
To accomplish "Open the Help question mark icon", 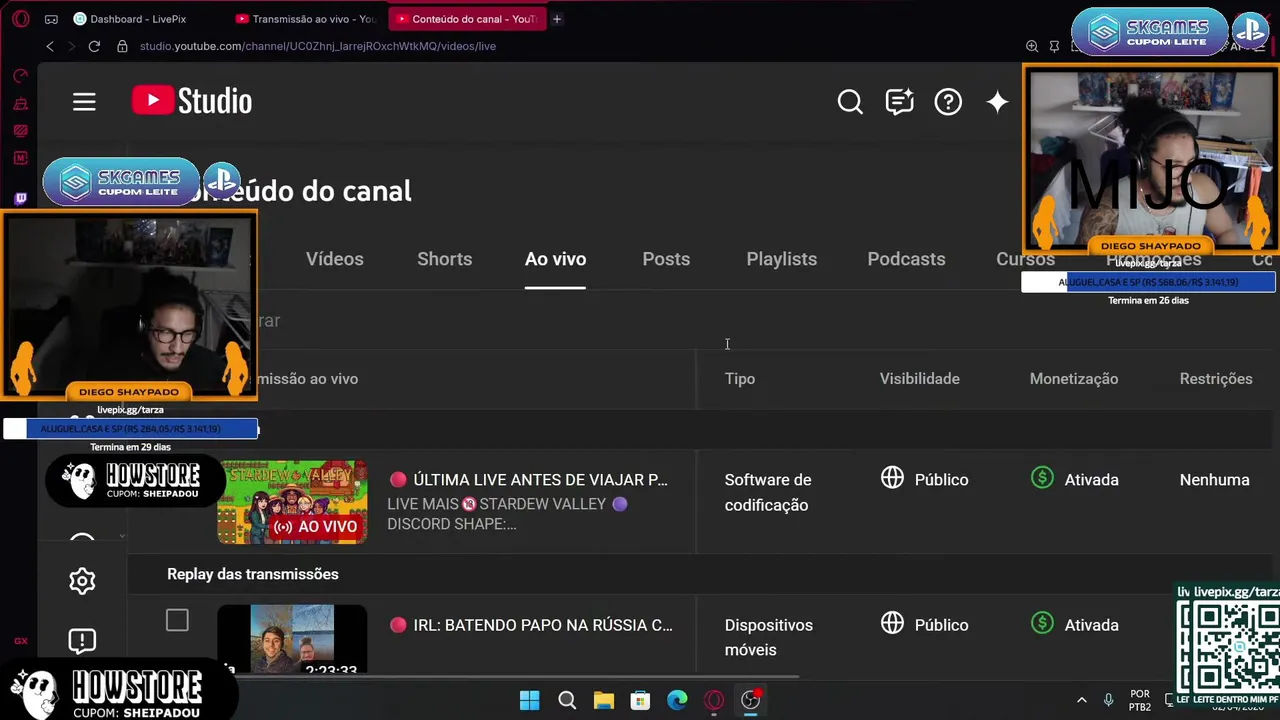I will pos(948,101).
